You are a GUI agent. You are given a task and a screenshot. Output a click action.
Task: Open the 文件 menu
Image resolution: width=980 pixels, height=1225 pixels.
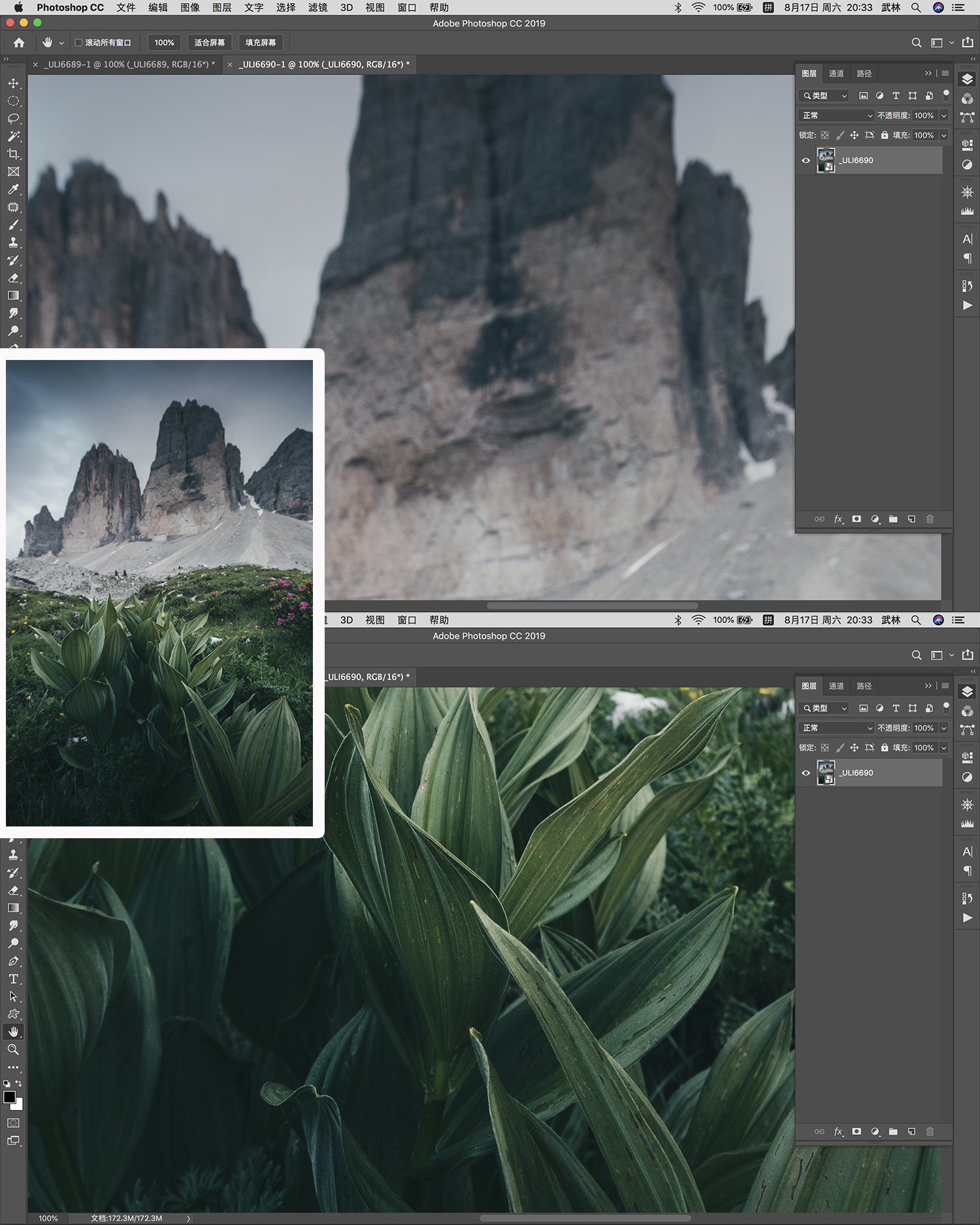pos(126,7)
